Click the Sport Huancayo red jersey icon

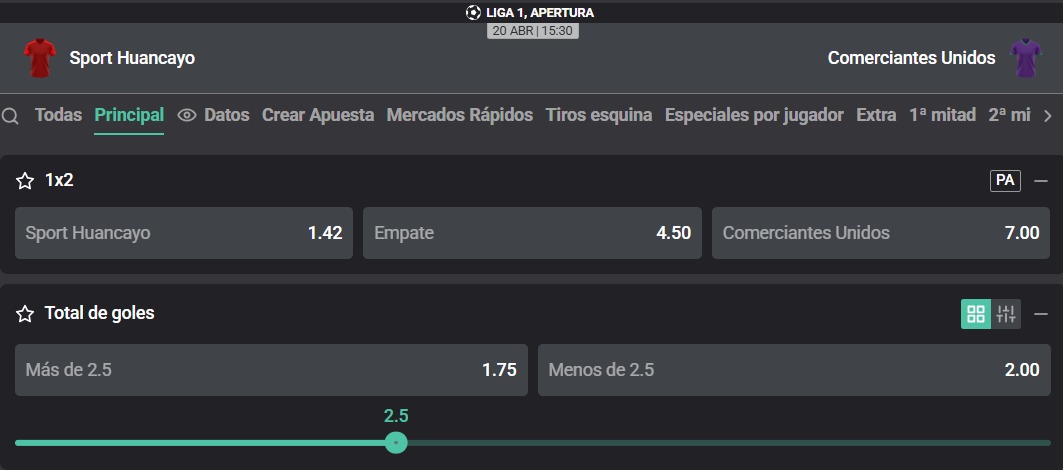coord(40,58)
